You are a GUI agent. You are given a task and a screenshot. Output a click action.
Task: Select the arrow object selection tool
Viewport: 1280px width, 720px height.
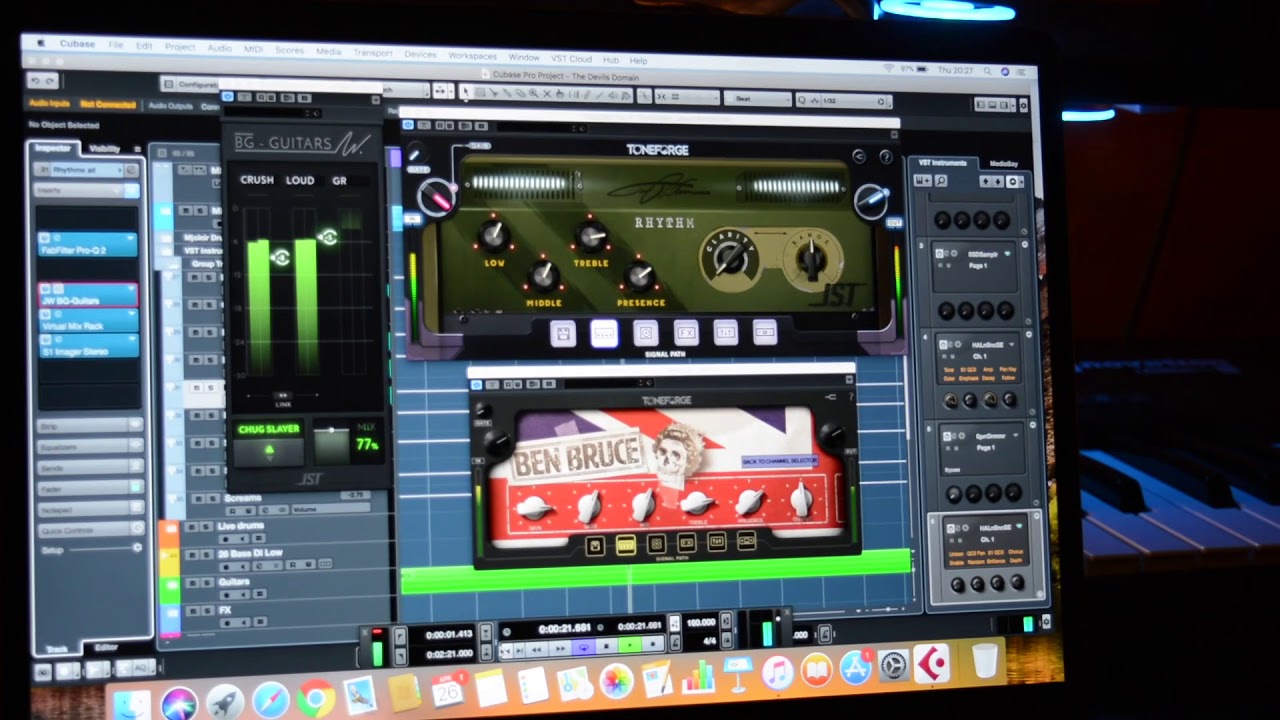[x=466, y=93]
